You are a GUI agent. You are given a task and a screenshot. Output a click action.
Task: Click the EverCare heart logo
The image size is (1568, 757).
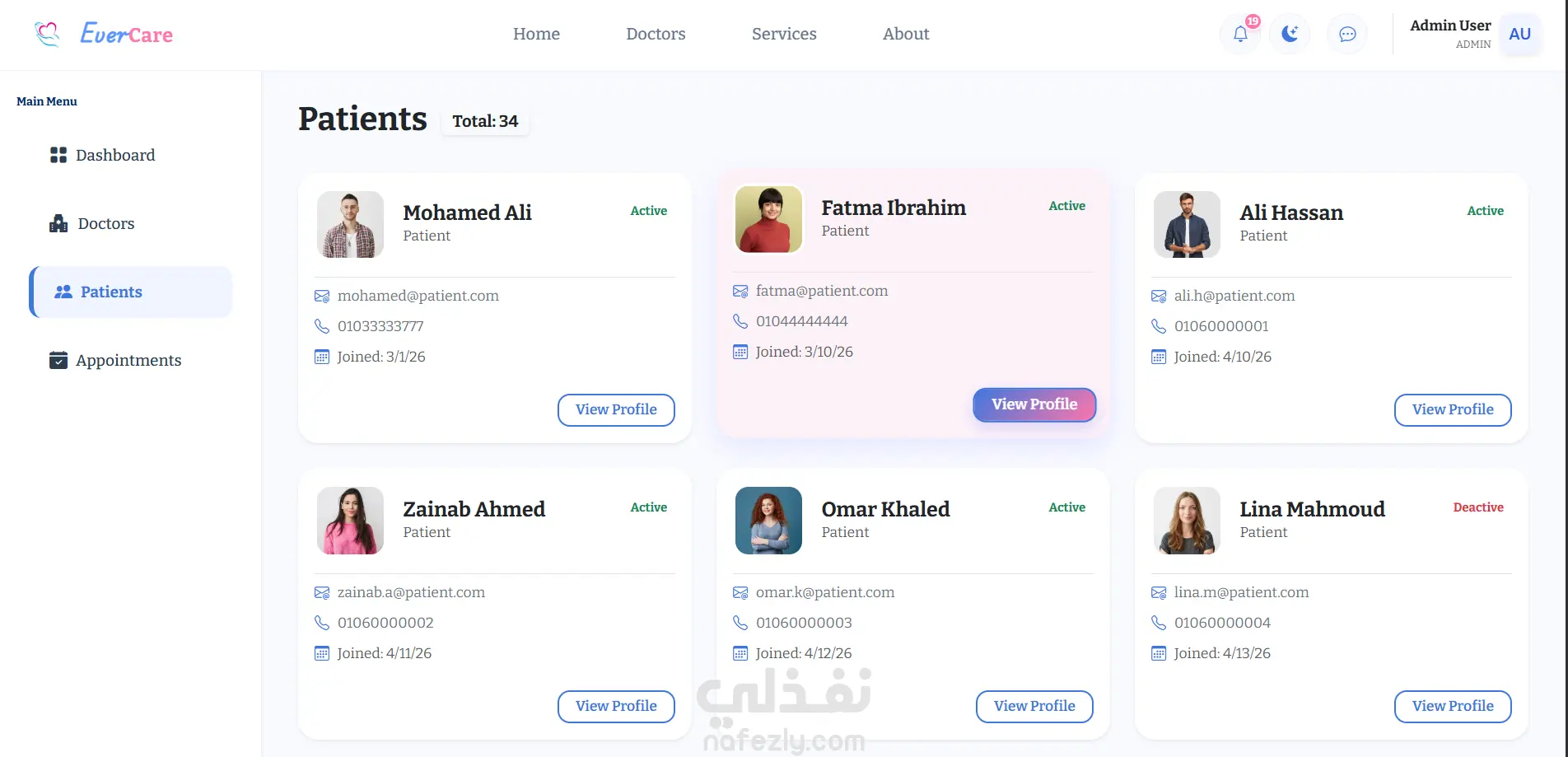[x=47, y=34]
